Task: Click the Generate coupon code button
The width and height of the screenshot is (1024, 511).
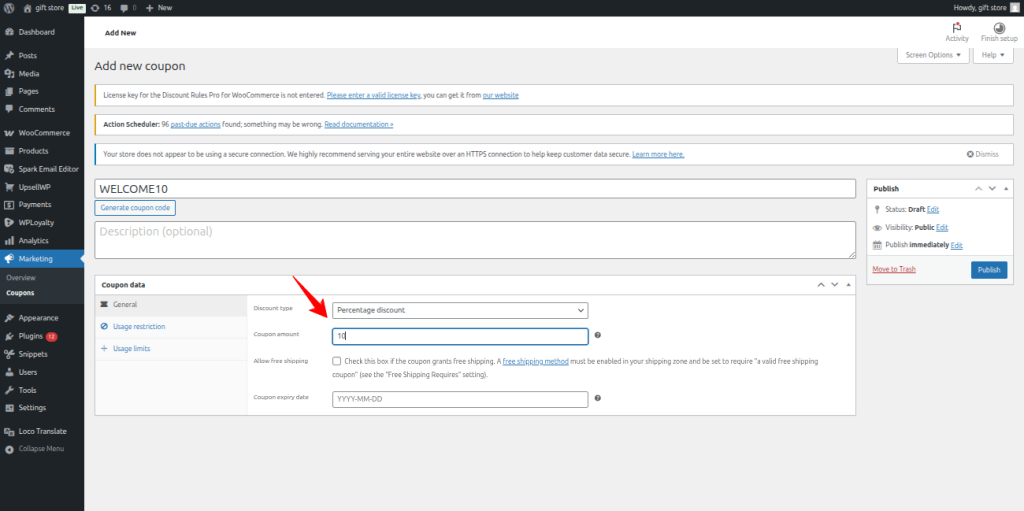Action: pyautogui.click(x=135, y=208)
